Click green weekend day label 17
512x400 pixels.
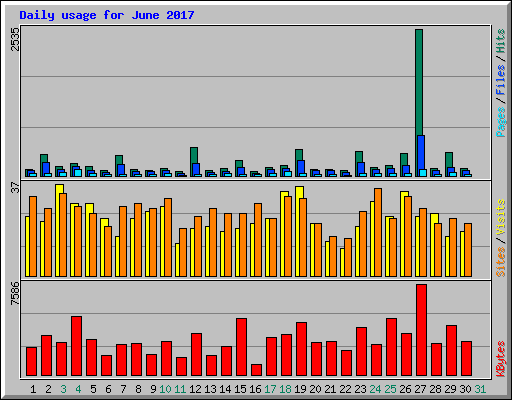tap(270, 389)
